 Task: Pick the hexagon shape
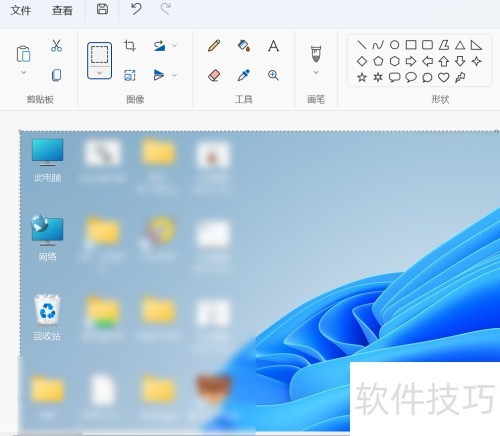[x=395, y=61]
